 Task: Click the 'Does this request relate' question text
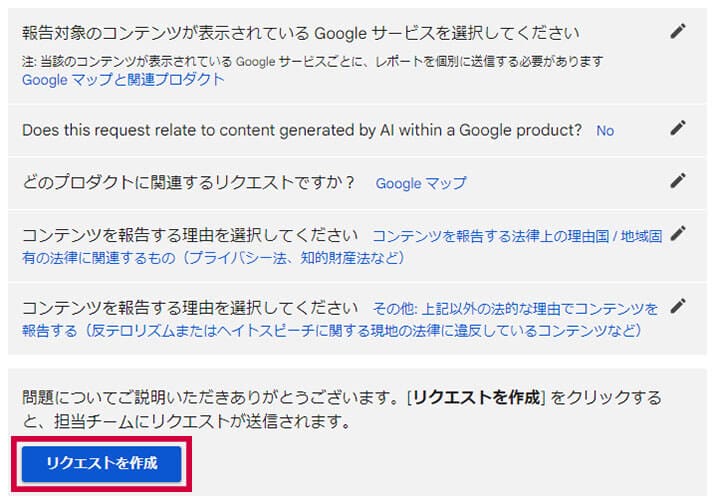tap(302, 130)
